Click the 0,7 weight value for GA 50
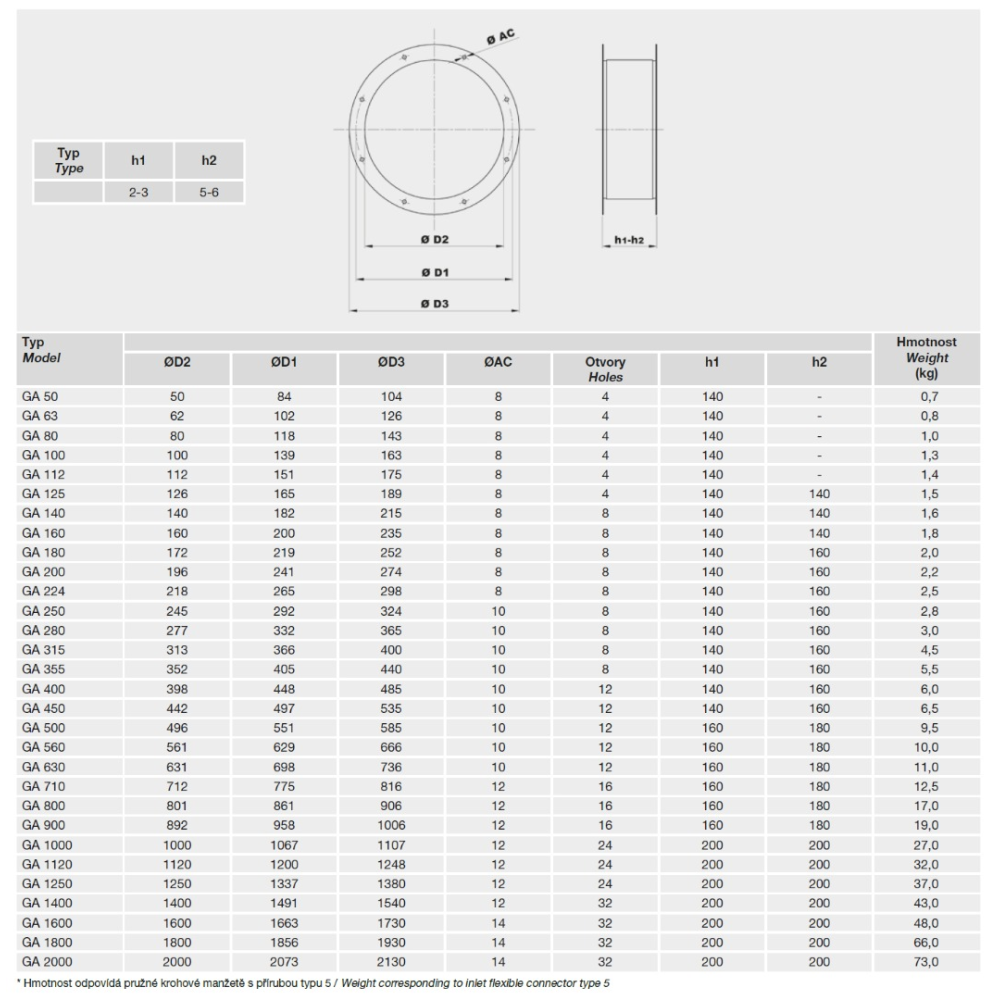This screenshot has height=1000, width=1000. (927, 397)
